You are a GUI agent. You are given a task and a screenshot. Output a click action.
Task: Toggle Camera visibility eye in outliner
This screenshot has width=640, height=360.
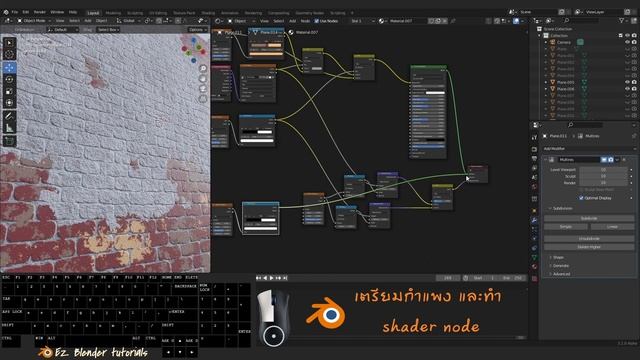(627, 42)
